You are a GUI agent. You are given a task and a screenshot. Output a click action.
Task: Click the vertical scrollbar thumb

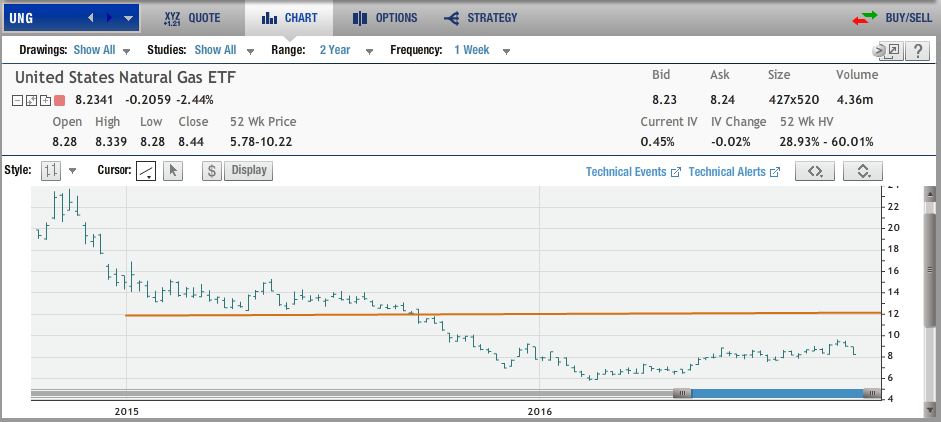[930, 269]
